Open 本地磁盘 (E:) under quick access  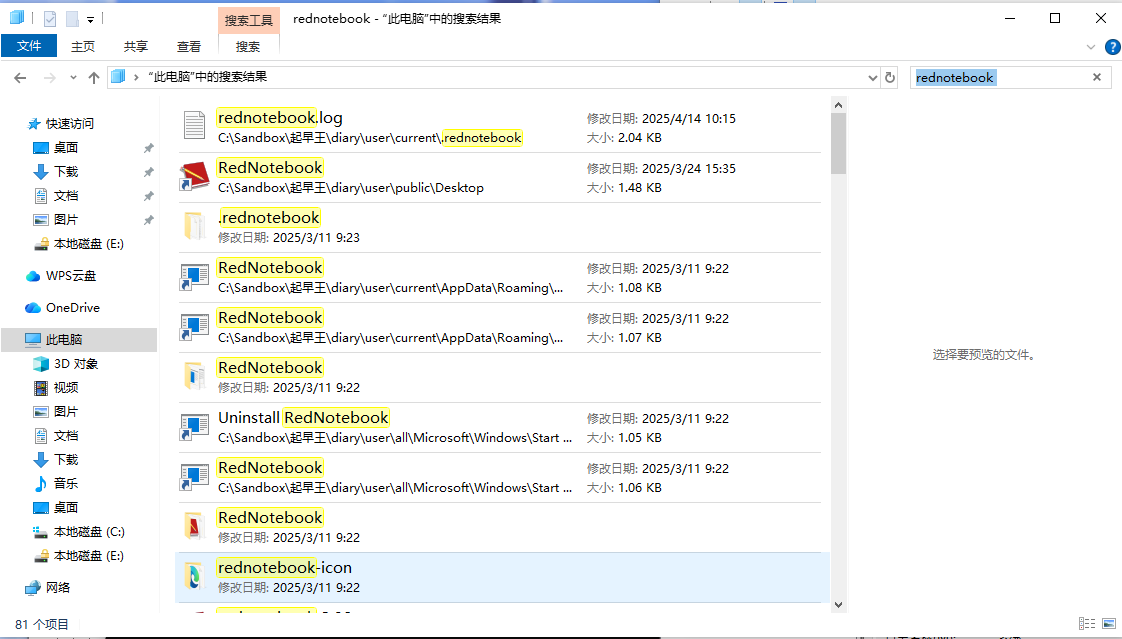pos(88,244)
